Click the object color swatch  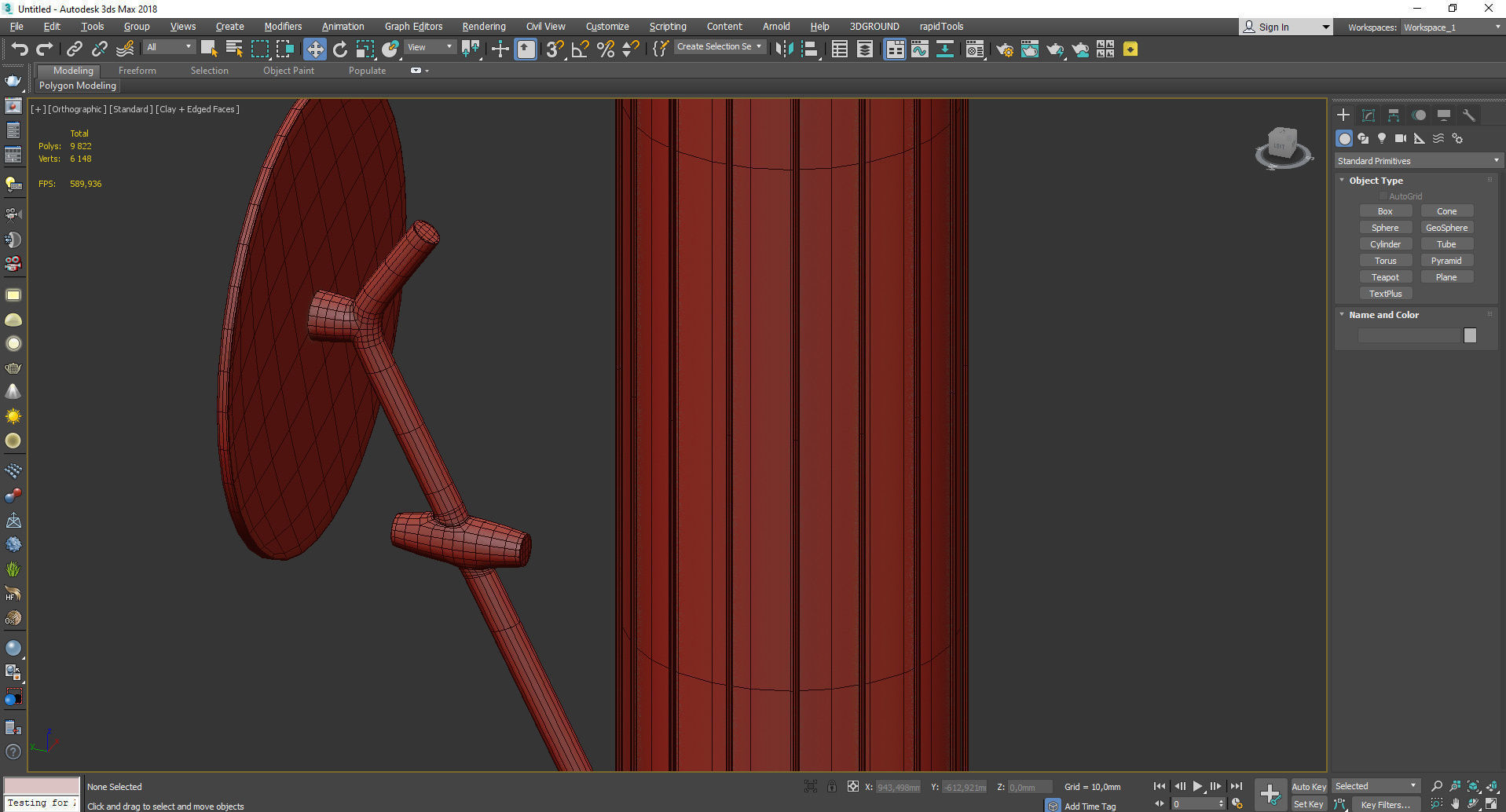coord(1470,335)
